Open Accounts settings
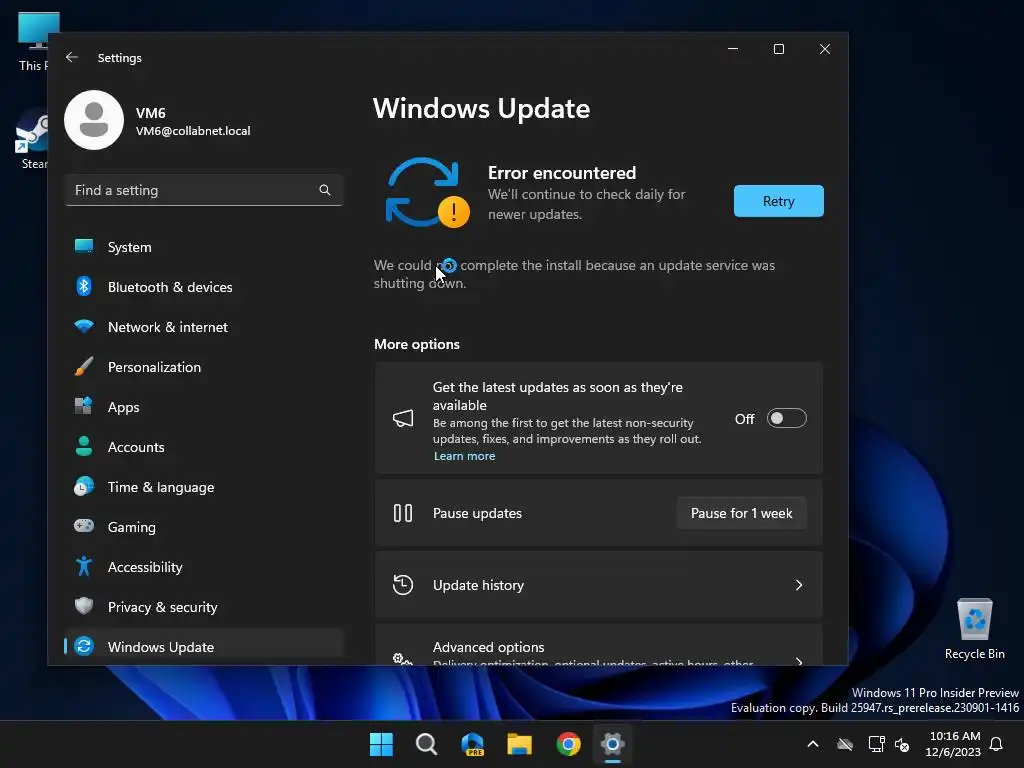The width and height of the screenshot is (1024, 768). [x=204, y=447]
